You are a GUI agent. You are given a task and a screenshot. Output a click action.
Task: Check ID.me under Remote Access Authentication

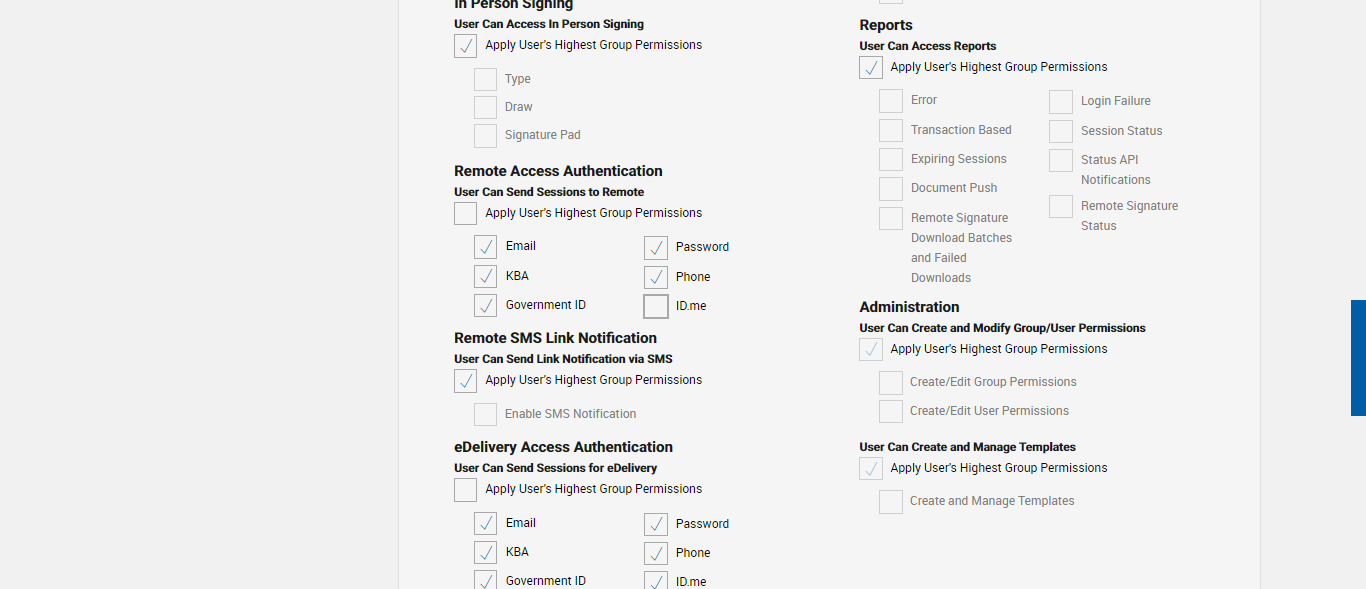tap(656, 307)
